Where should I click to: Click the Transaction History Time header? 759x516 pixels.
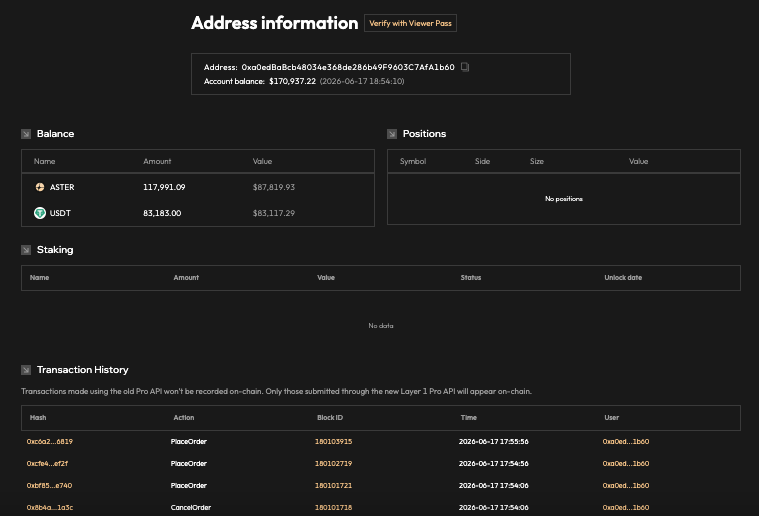coord(469,417)
